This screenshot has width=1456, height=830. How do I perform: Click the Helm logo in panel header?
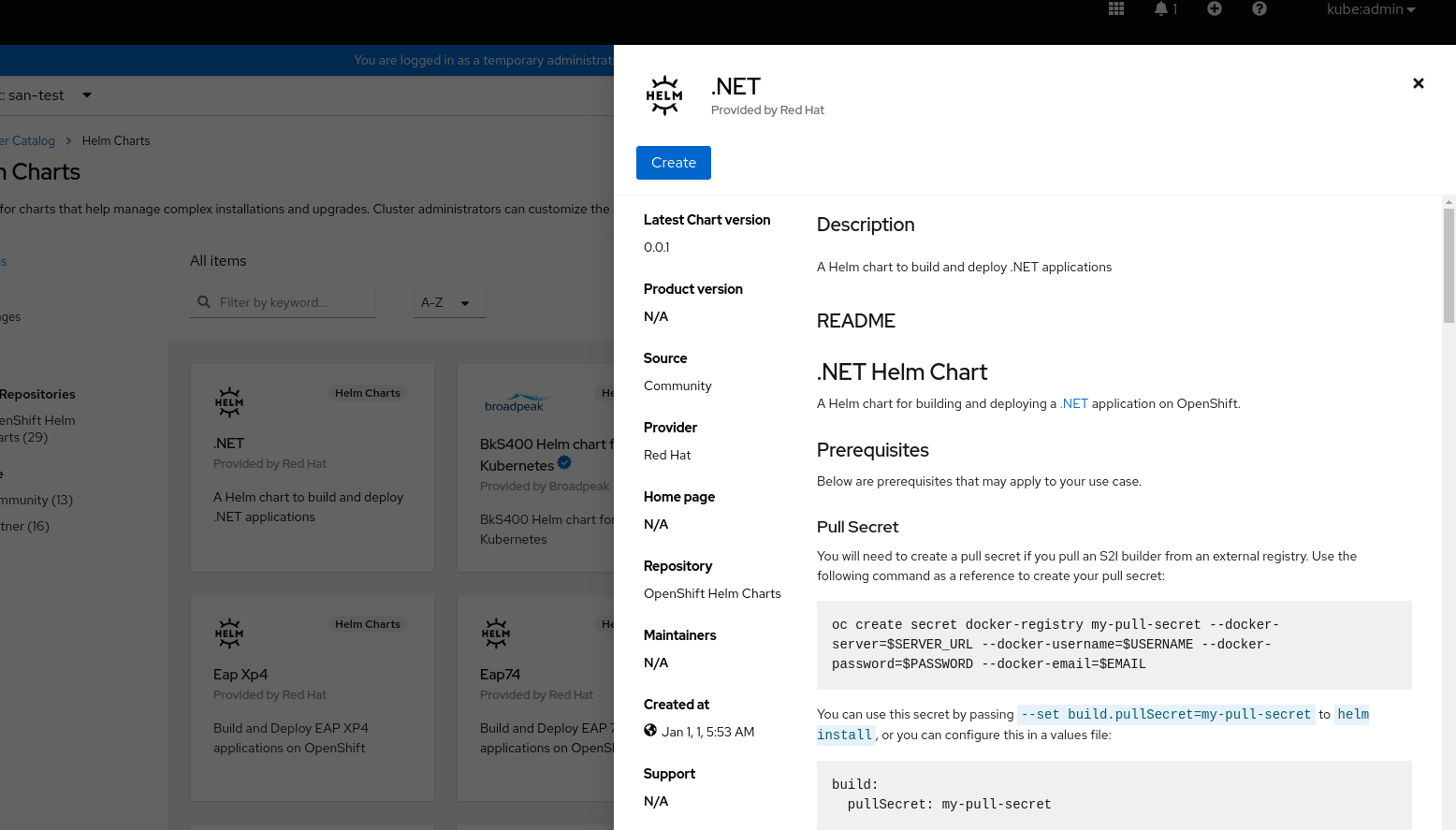[x=664, y=95]
